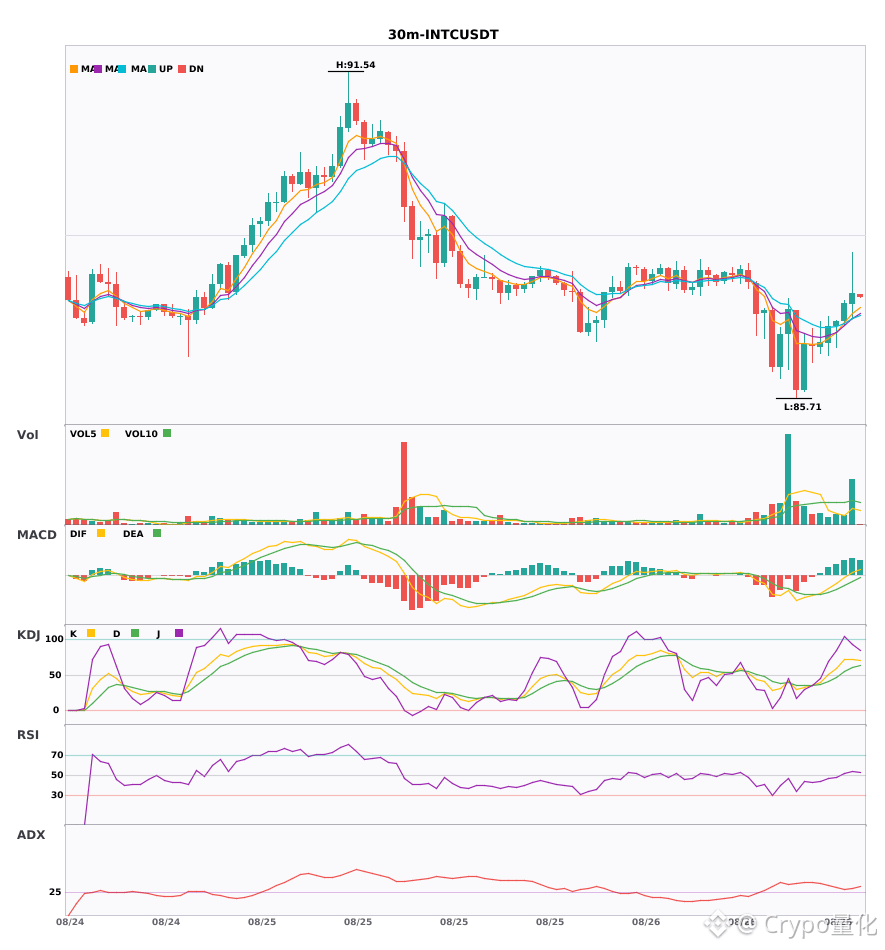Click the ADX axis value 25
Image resolution: width=885 pixels, height=950 pixels.
(55, 892)
